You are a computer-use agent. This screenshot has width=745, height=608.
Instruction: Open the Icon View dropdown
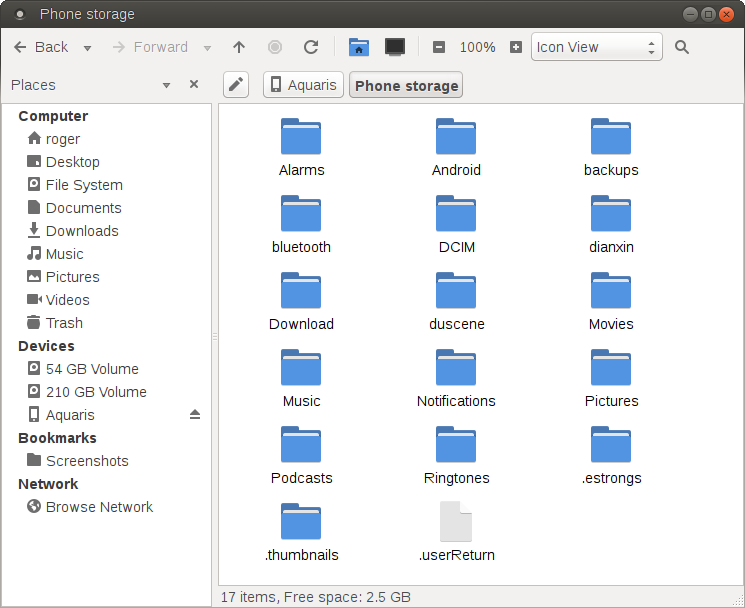(x=596, y=47)
